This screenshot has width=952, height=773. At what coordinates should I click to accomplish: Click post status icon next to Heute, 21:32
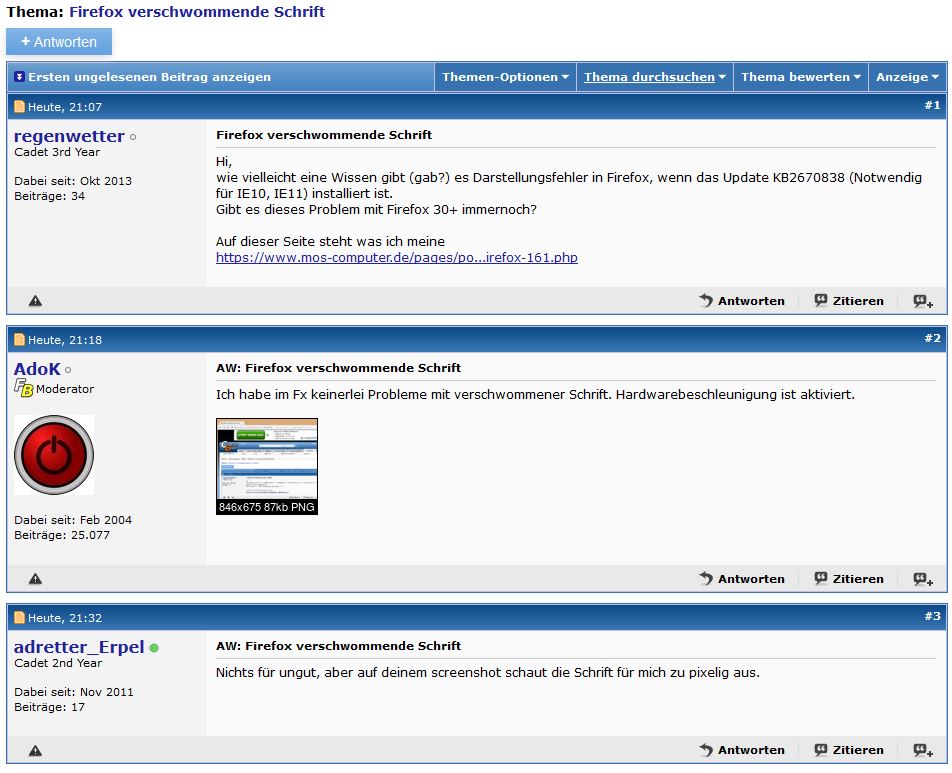point(19,618)
